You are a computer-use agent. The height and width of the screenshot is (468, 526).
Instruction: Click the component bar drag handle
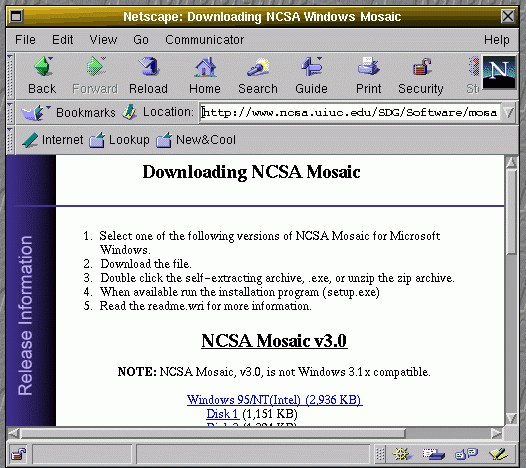pos(380,454)
